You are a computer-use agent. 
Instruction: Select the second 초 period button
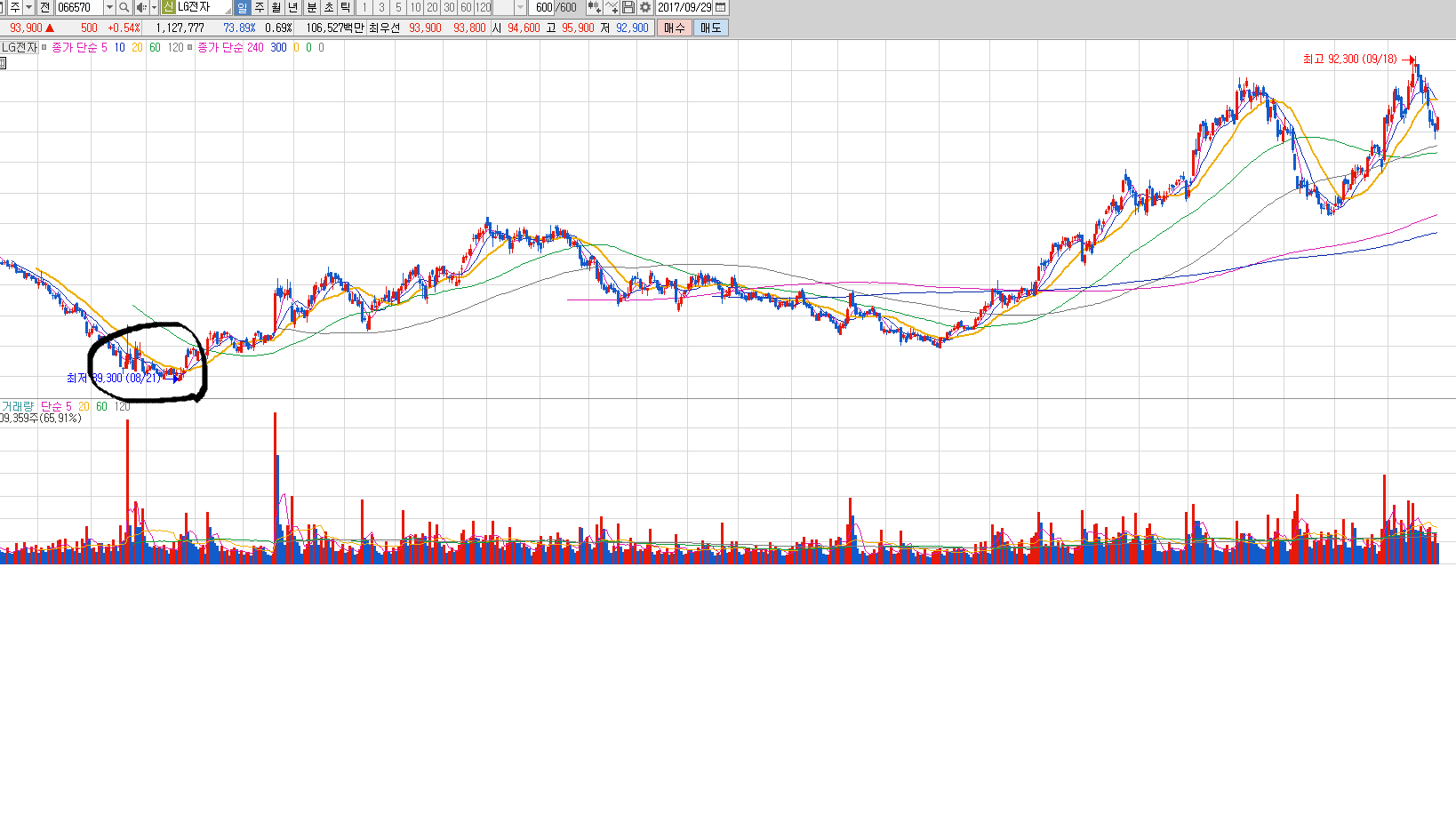point(328,7)
